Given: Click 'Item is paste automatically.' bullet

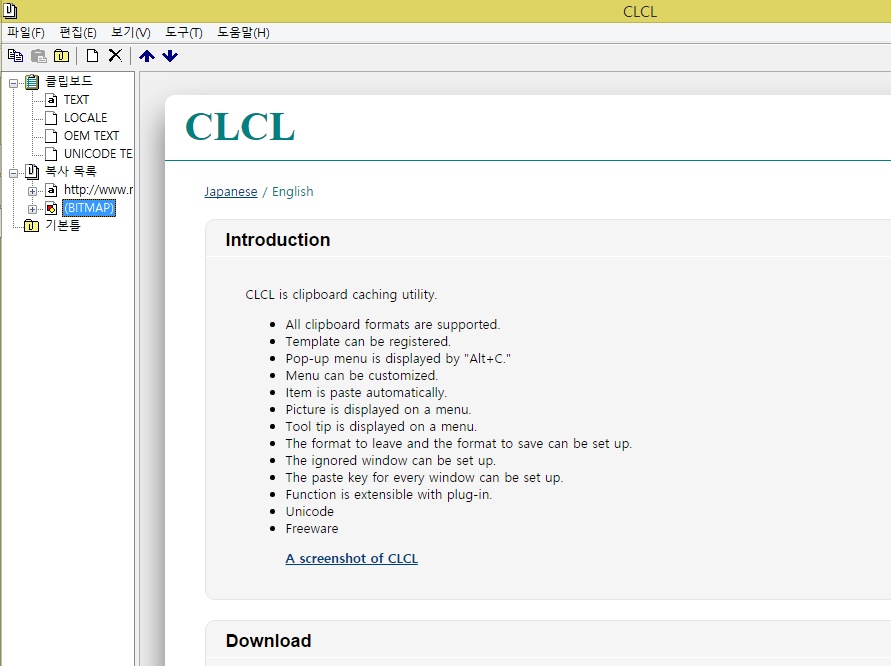Looking at the screenshot, I should pos(366,393).
